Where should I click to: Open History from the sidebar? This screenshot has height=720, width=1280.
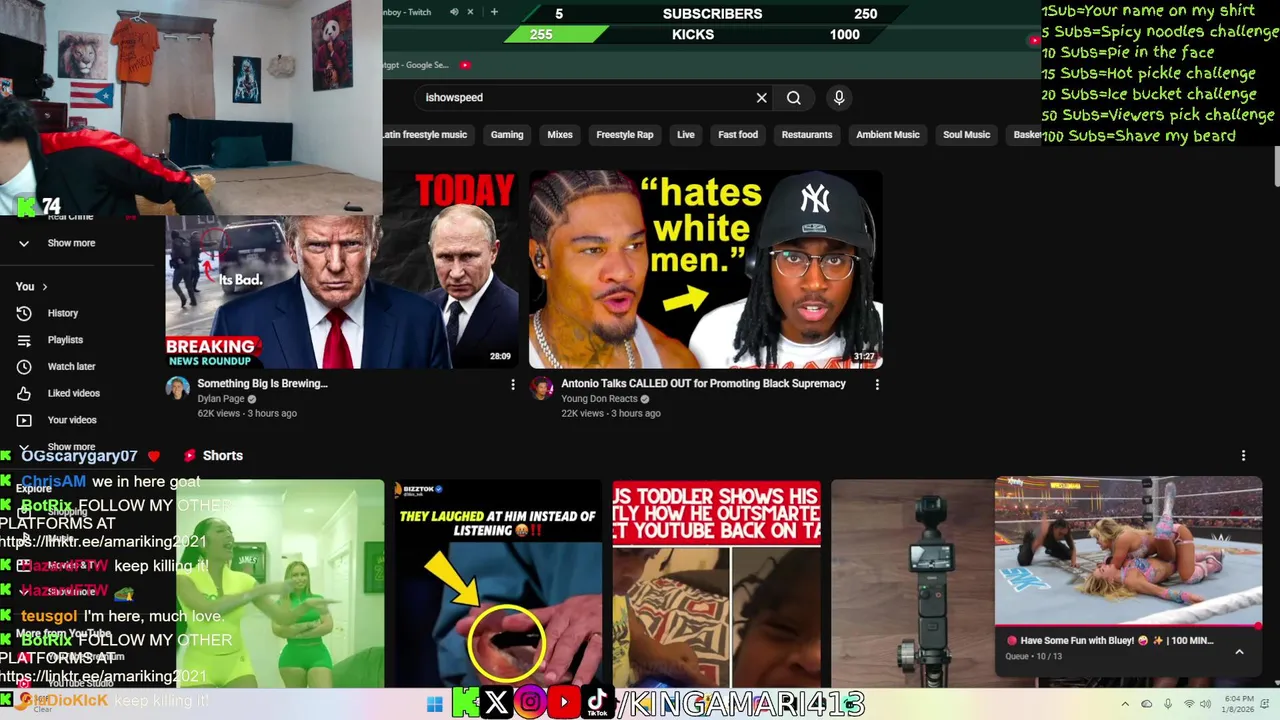[62, 313]
